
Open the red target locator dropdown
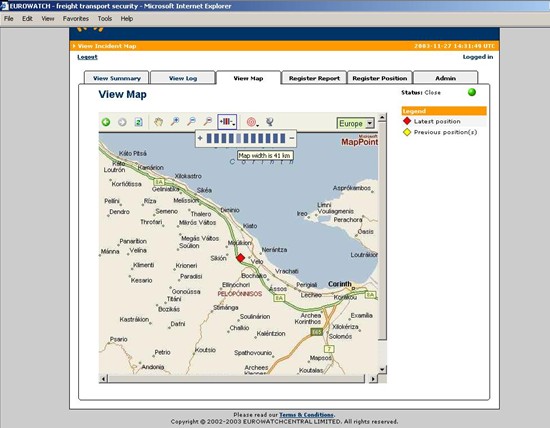tap(252, 122)
